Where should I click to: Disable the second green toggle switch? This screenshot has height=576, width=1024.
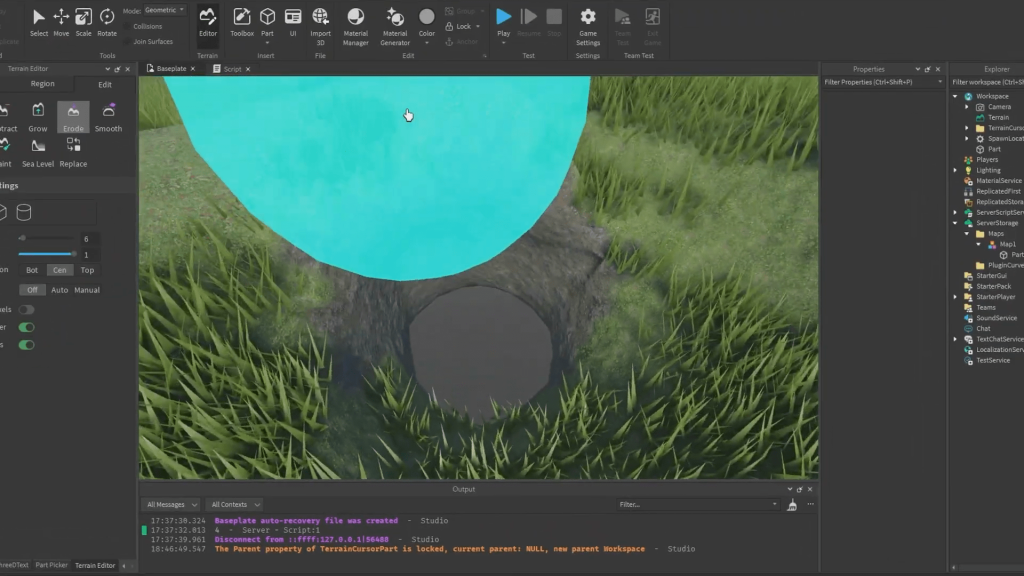click(x=26, y=327)
